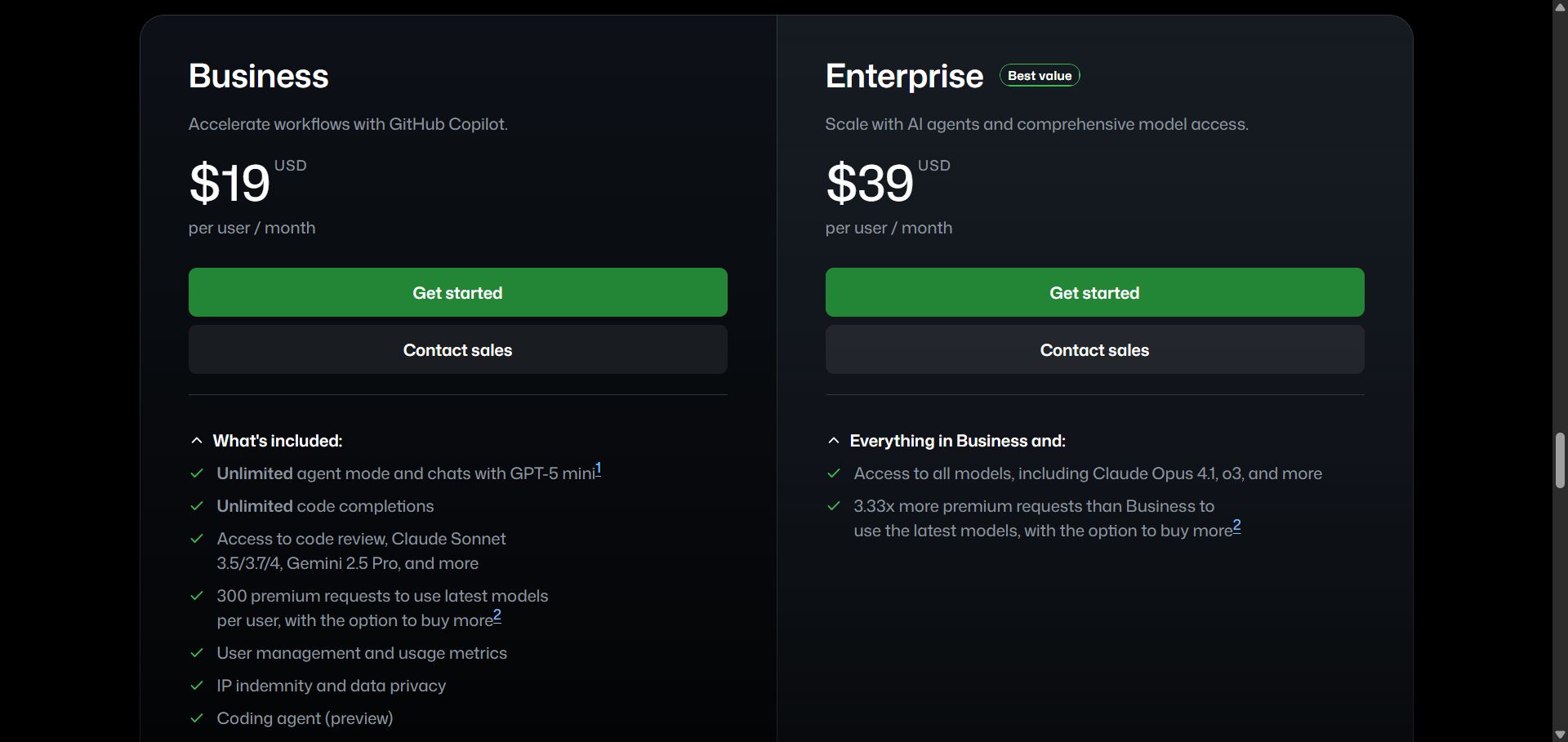The width and height of the screenshot is (1568, 742).
Task: Click checkmark beside Unlimited agent mode
Action: [x=197, y=473]
